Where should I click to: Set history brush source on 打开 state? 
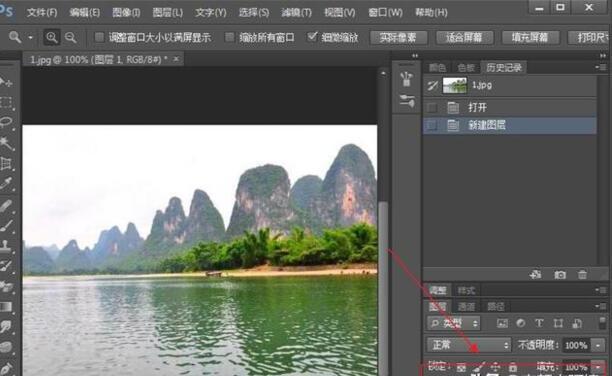(x=432, y=107)
